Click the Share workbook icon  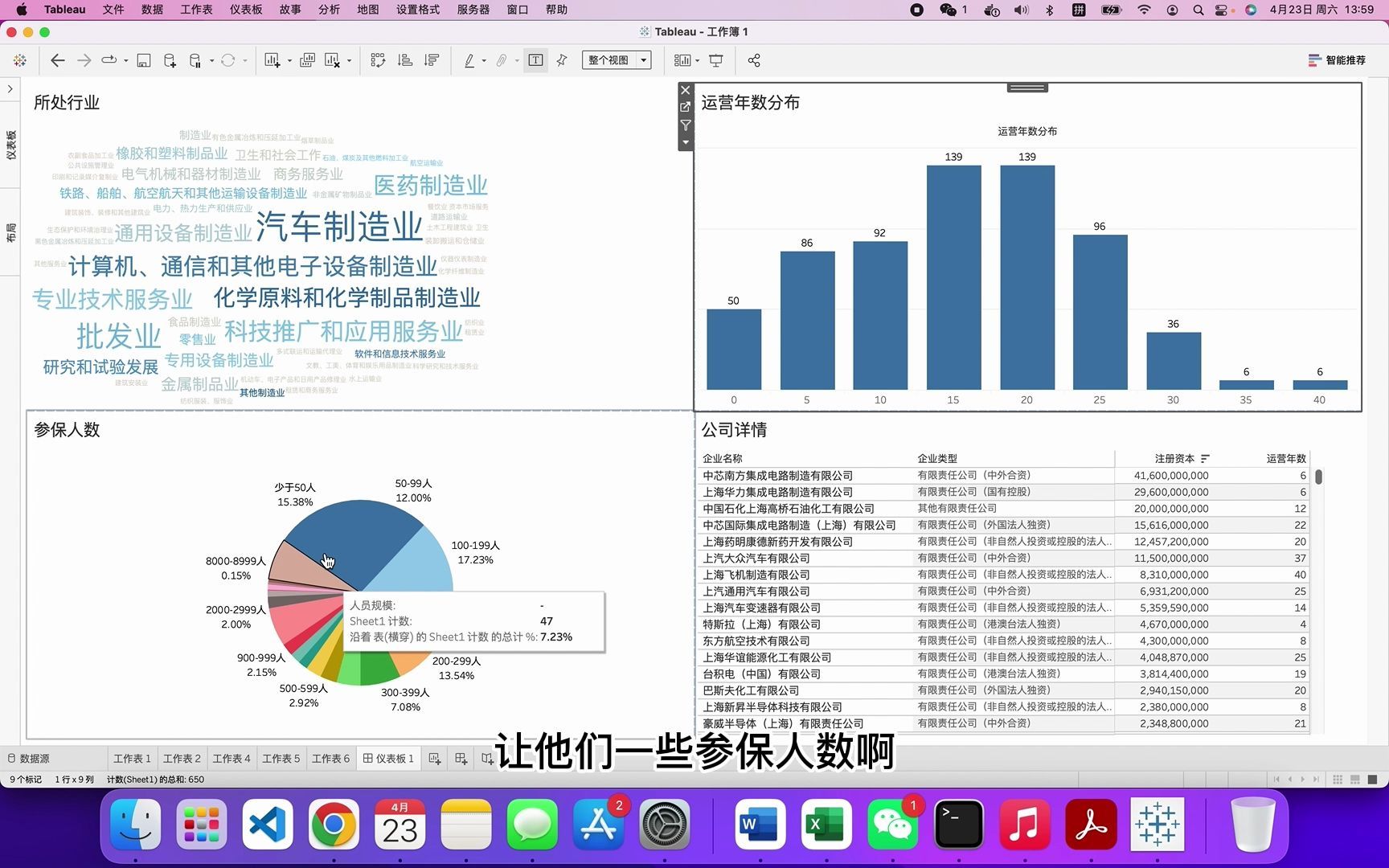point(753,60)
